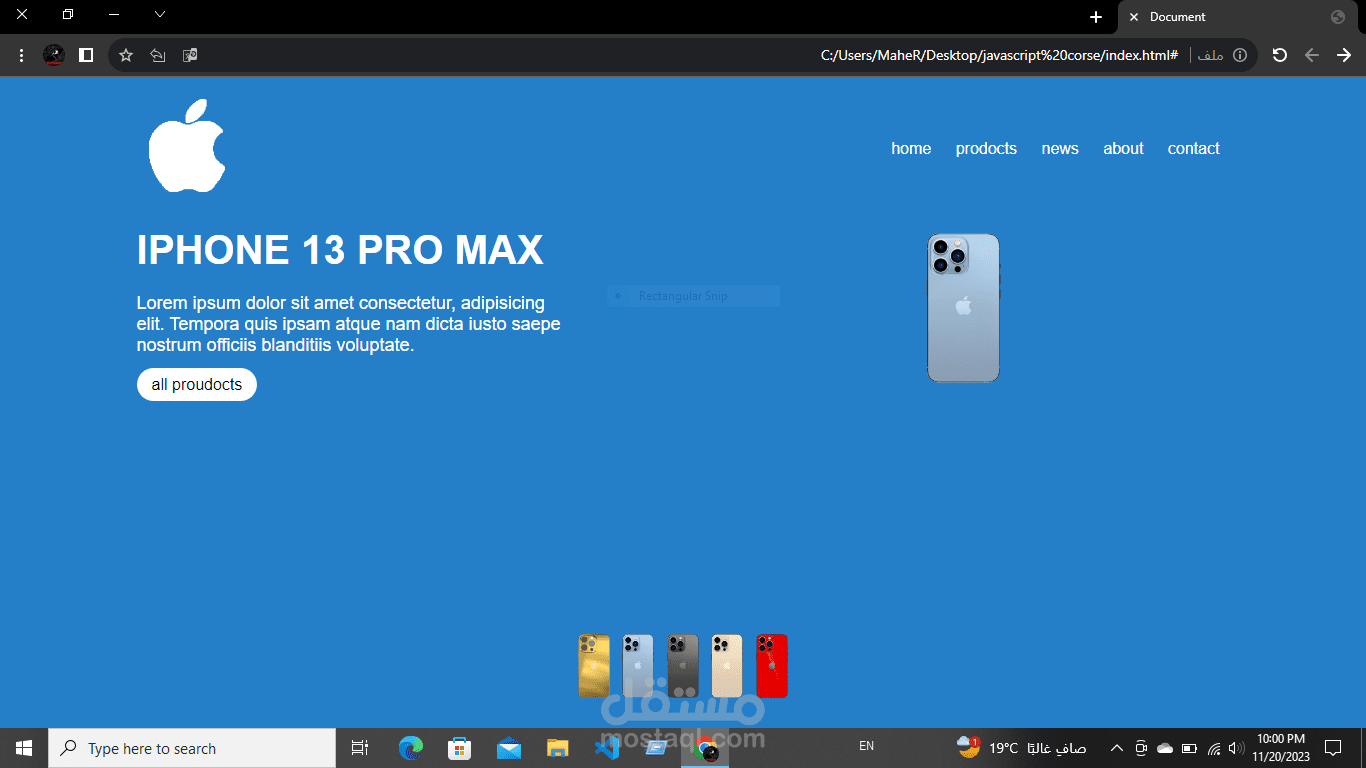Click the address bar URL field
The height and width of the screenshot is (768, 1366).
[685, 55]
